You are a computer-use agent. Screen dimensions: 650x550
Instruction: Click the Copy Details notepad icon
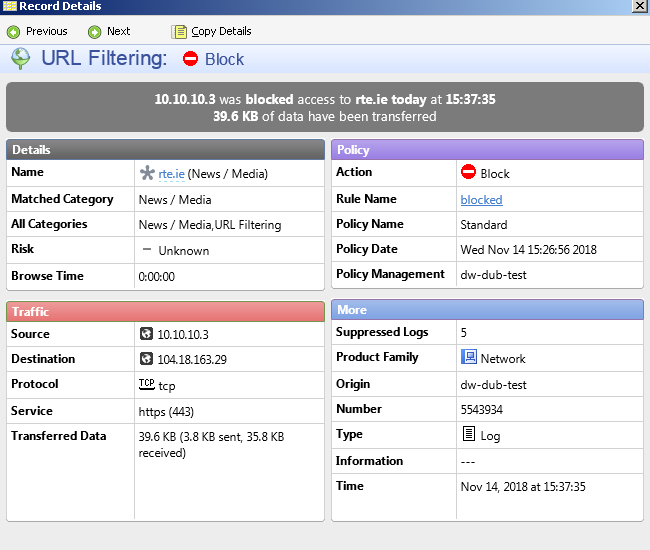179,31
